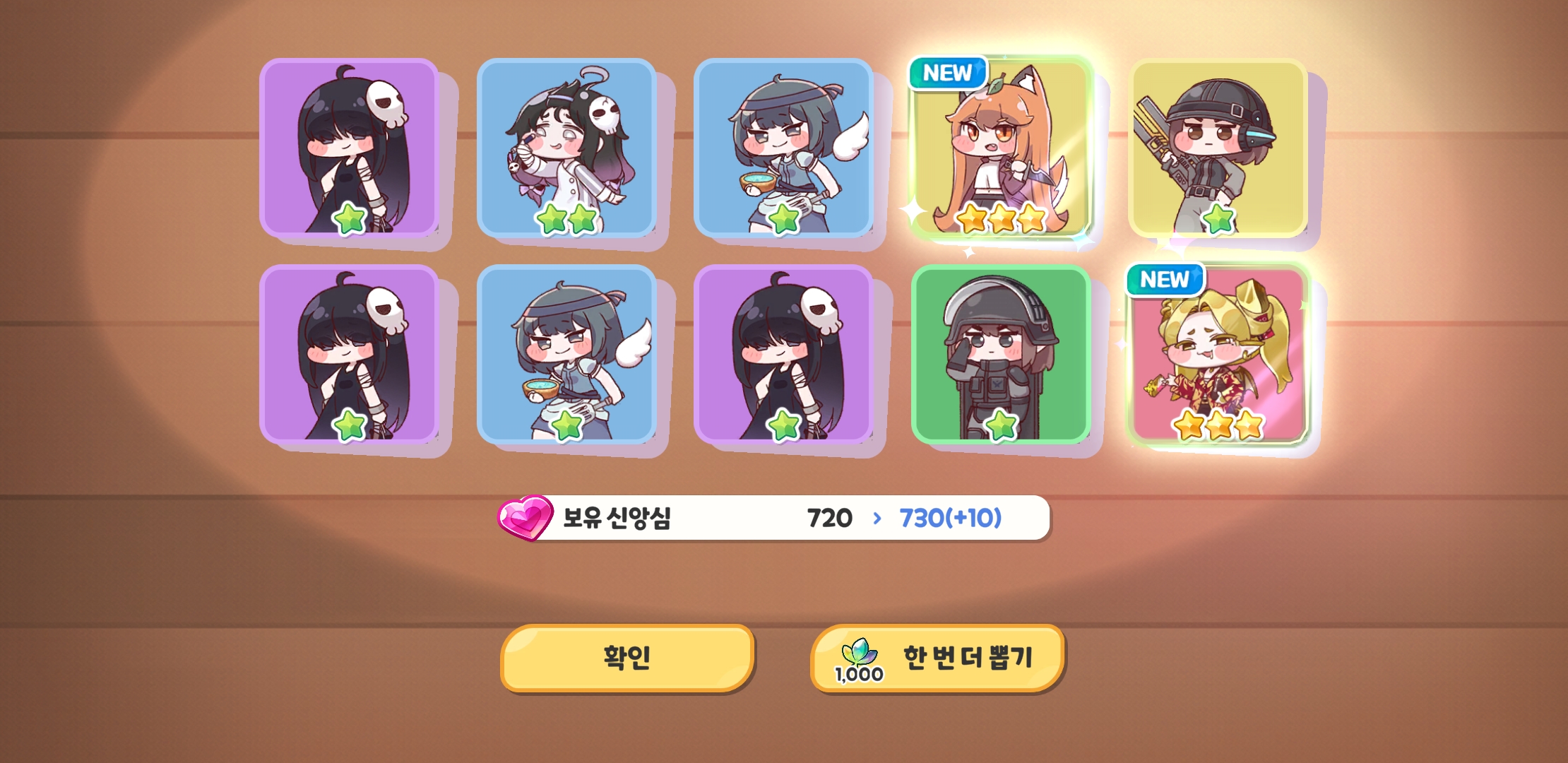Tap the bottom-row winged girl with bowl card
Image resolution: width=1568 pixels, height=763 pixels.
pos(566,355)
